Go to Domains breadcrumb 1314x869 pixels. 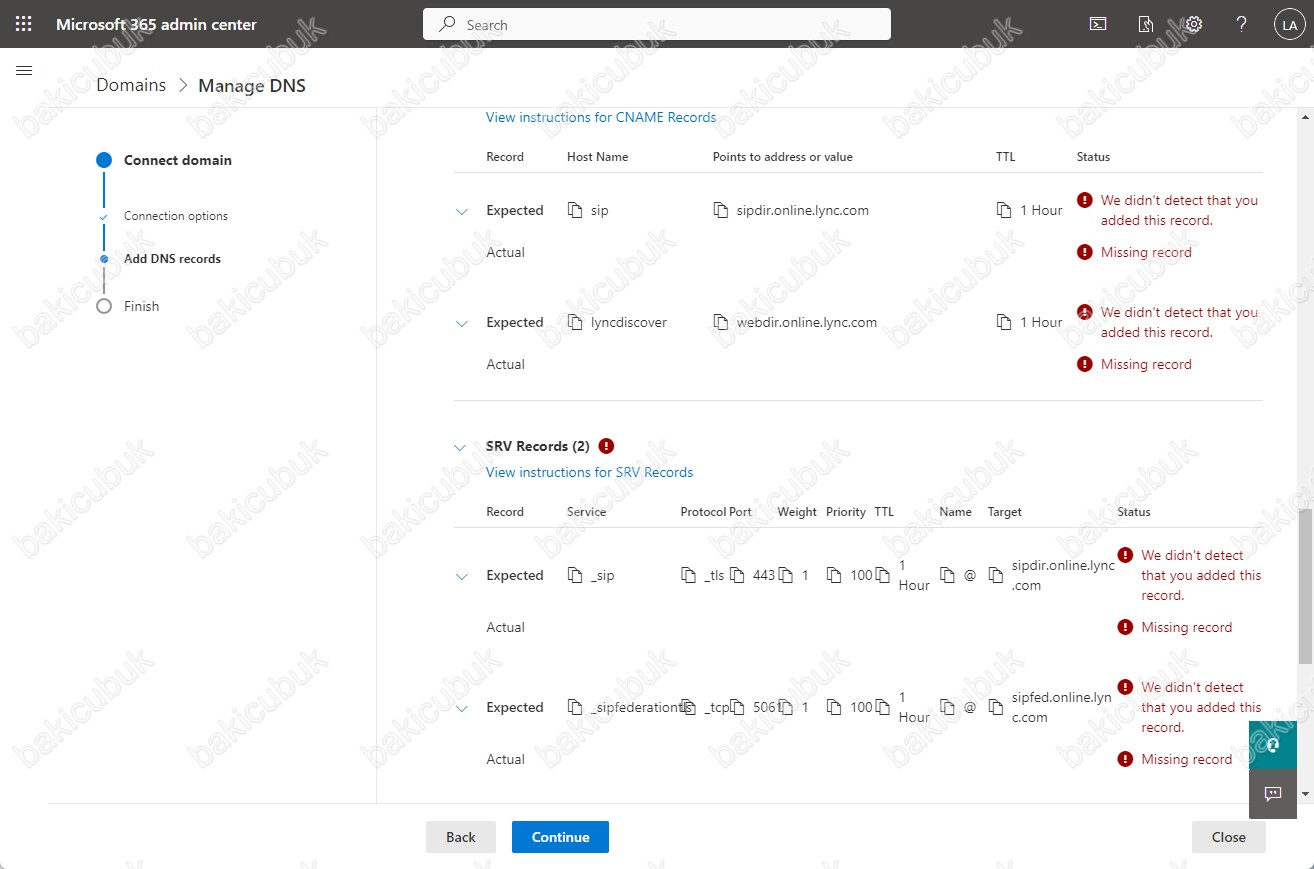pyautogui.click(x=131, y=85)
